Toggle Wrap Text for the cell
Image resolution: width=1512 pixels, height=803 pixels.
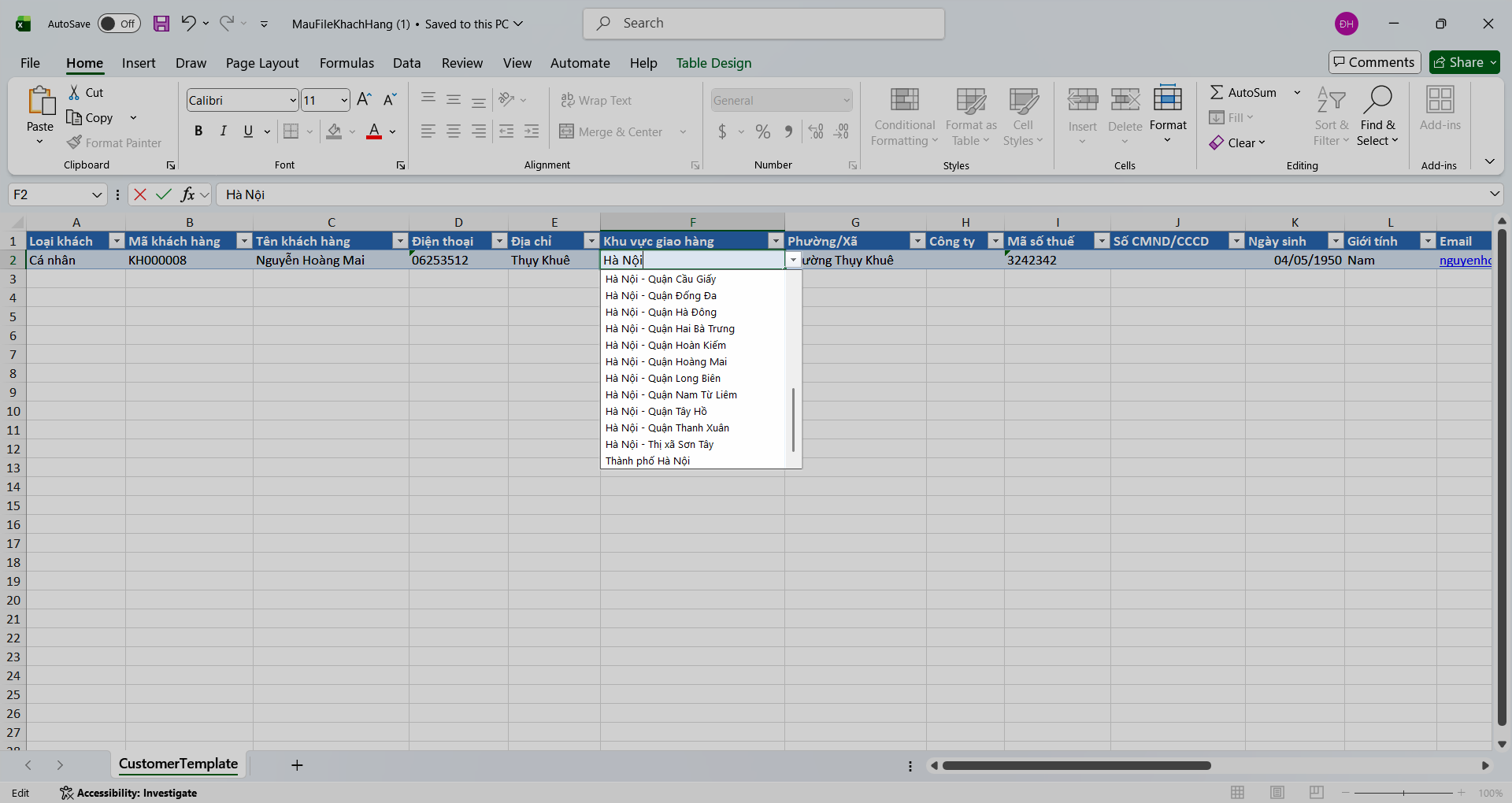[596, 100]
